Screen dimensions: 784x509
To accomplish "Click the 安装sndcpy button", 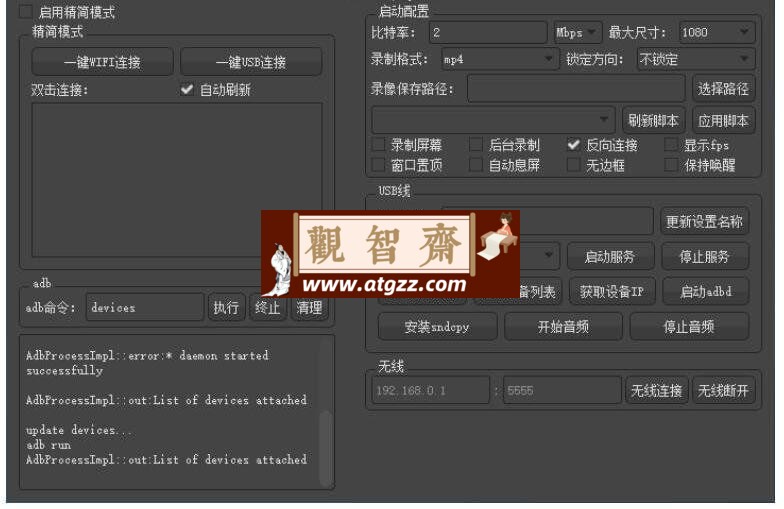I will point(437,327).
